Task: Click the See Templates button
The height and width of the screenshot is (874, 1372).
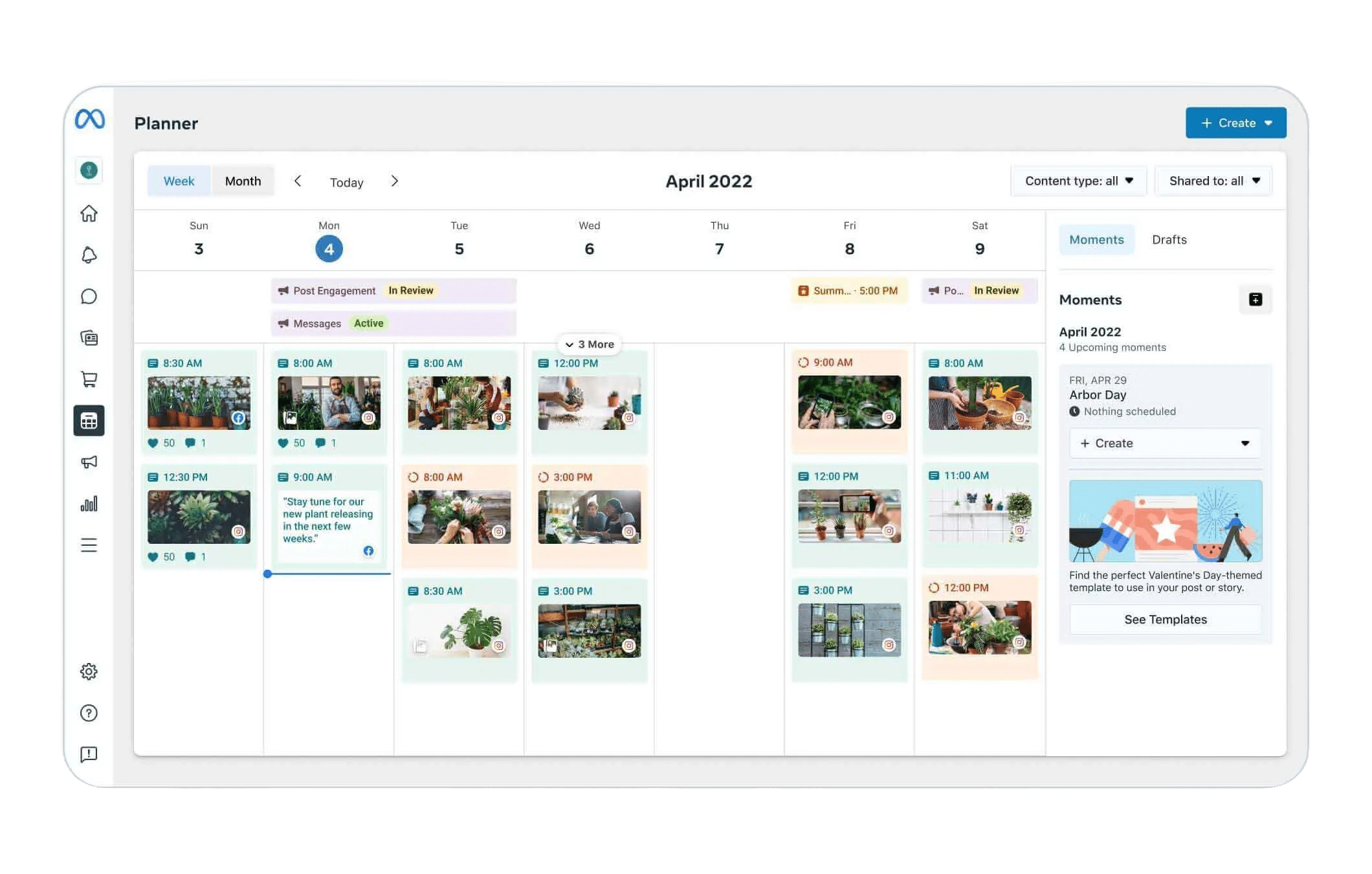Action: [x=1165, y=620]
